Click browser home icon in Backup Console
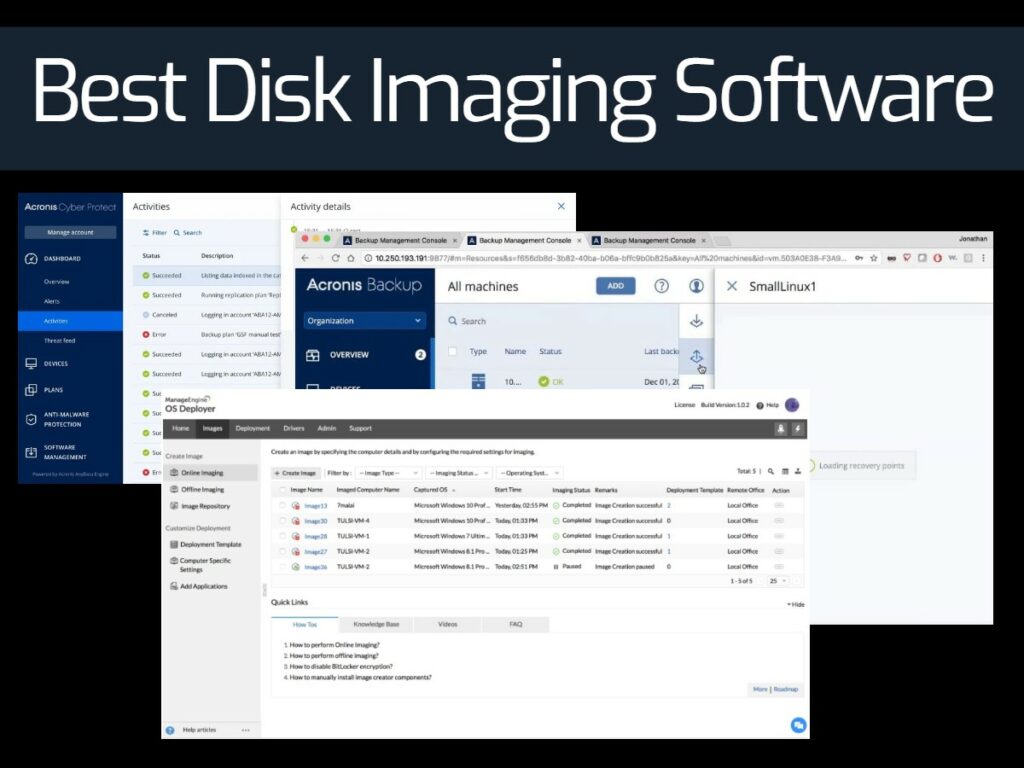Viewport: 1024px width, 768px height. click(x=351, y=258)
